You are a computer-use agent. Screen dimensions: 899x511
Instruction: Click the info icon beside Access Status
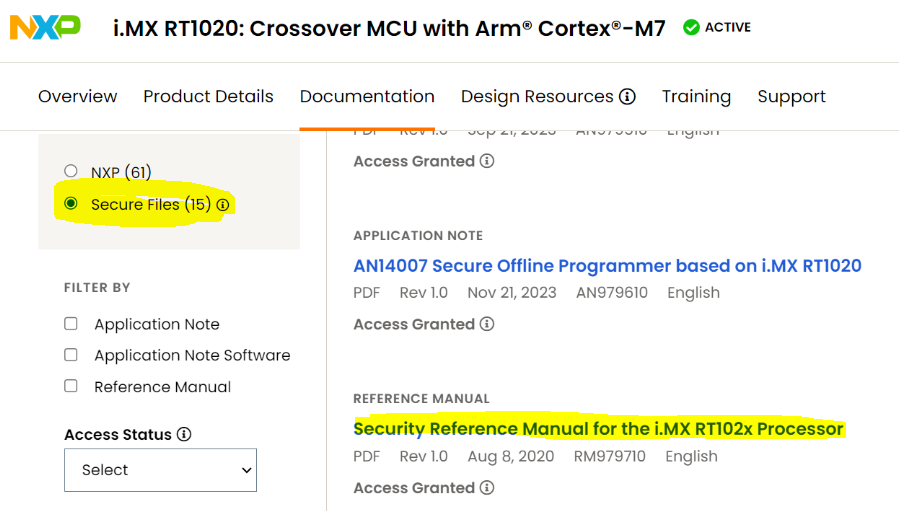(184, 434)
